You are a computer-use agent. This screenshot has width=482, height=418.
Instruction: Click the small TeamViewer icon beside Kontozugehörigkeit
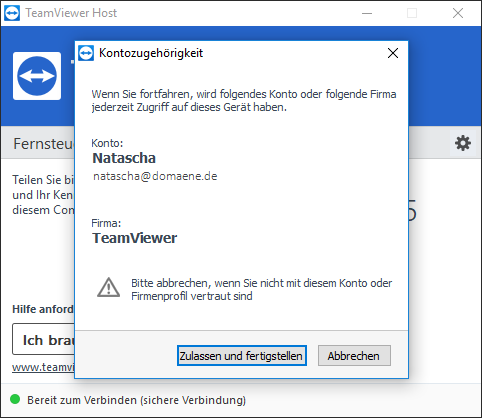[x=86, y=53]
